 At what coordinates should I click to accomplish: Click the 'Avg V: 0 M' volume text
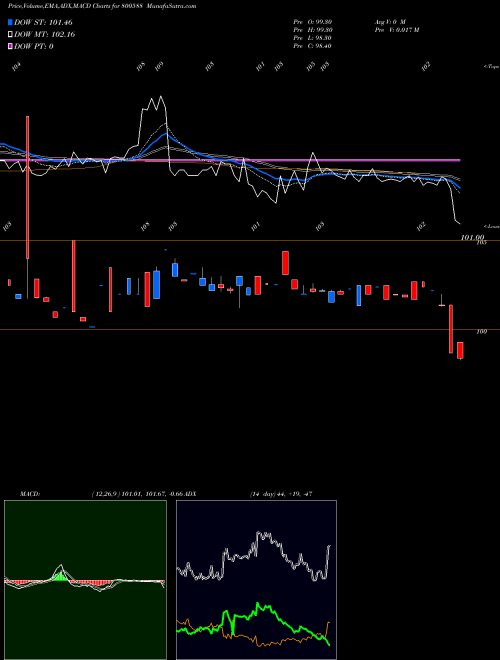point(390,22)
